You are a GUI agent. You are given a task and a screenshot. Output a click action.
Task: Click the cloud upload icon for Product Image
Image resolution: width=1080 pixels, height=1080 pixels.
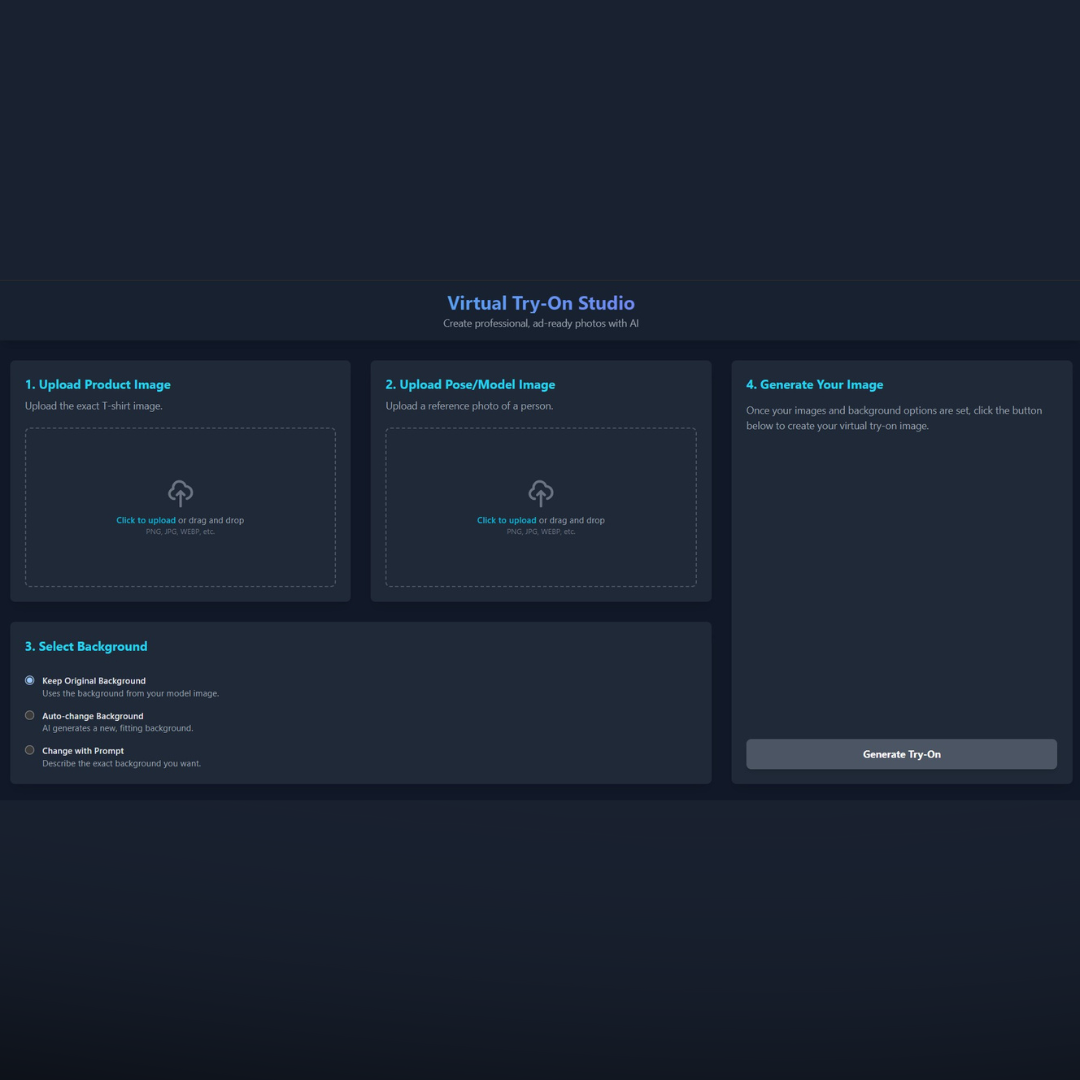(180, 493)
